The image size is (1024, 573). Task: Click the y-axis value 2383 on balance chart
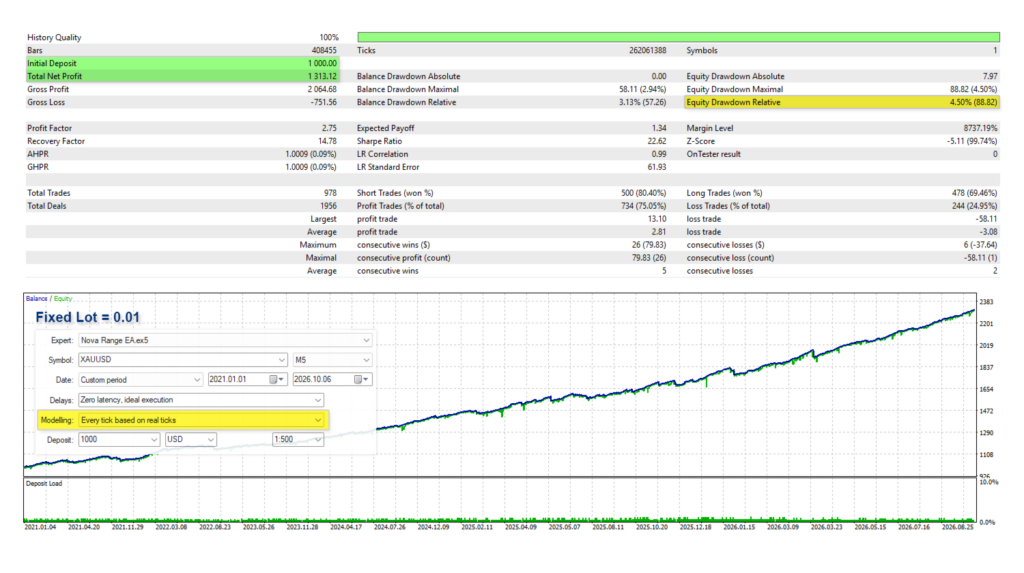986,302
